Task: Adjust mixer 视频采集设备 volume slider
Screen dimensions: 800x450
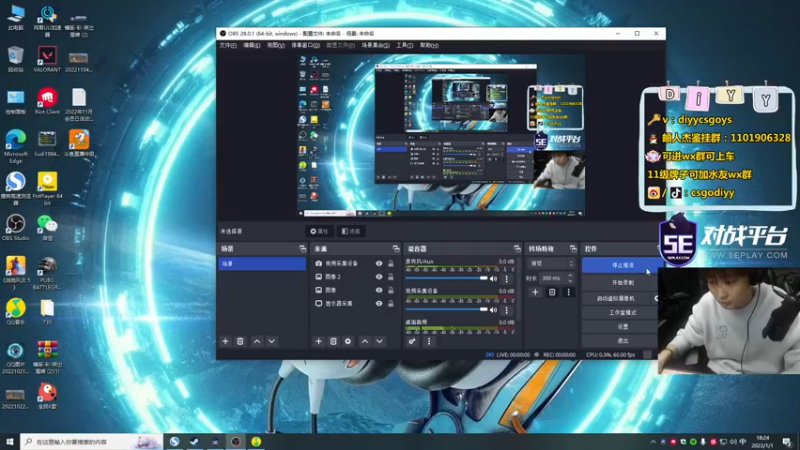Action: (446, 310)
